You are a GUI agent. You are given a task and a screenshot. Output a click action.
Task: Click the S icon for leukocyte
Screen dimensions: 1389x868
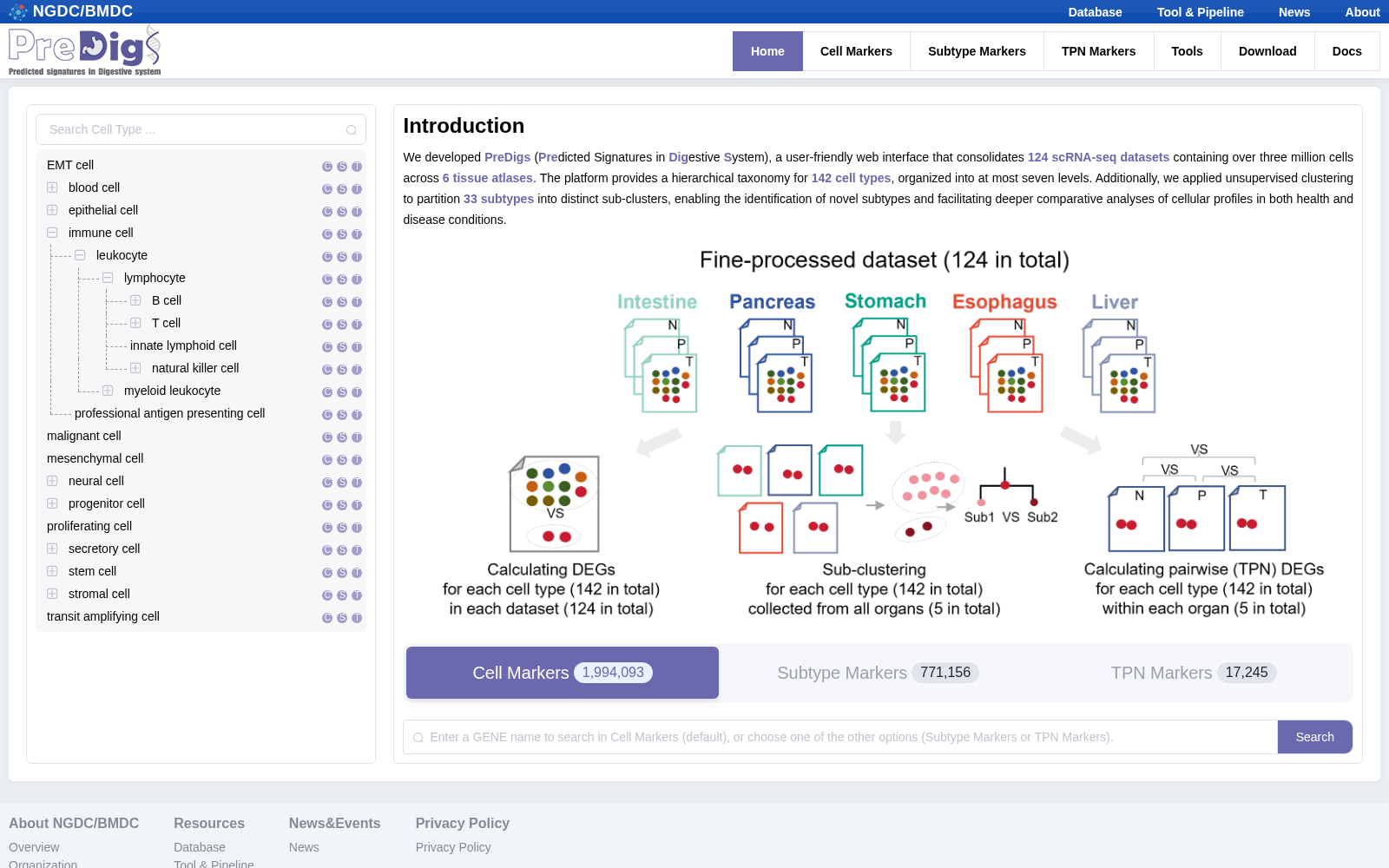coord(342,257)
